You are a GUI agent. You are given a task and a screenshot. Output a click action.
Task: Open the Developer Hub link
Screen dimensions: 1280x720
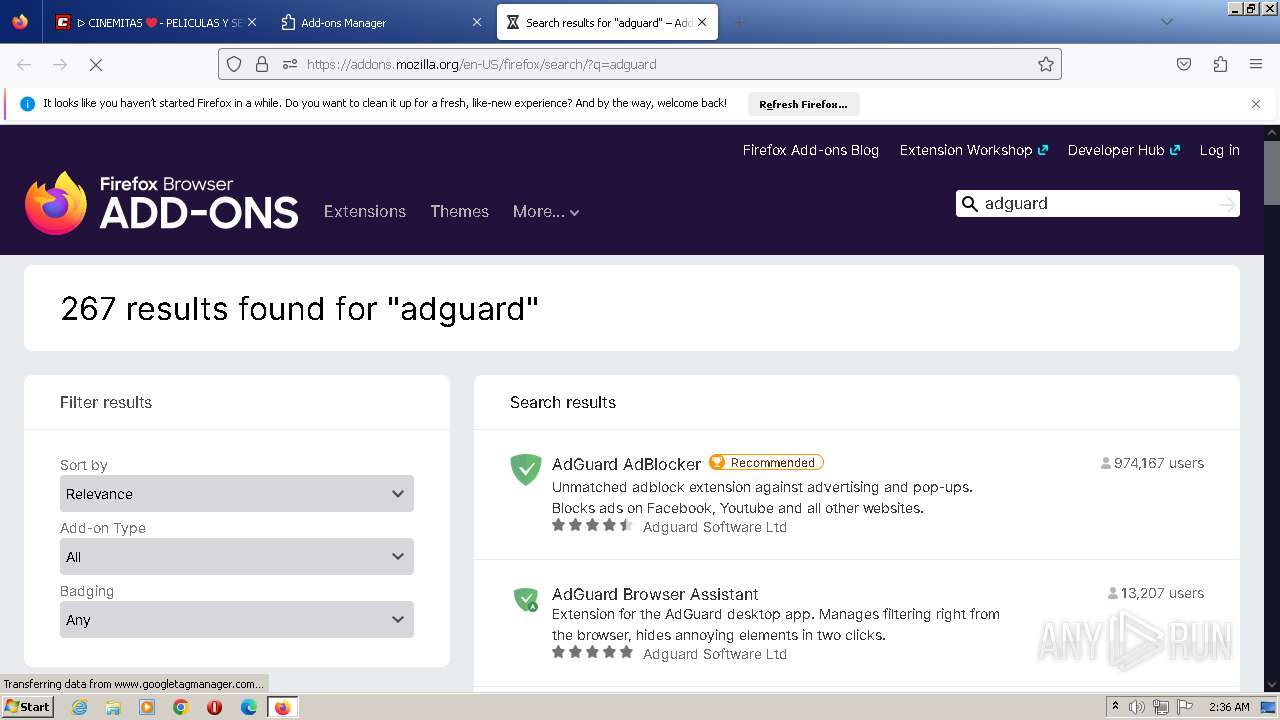(1124, 150)
